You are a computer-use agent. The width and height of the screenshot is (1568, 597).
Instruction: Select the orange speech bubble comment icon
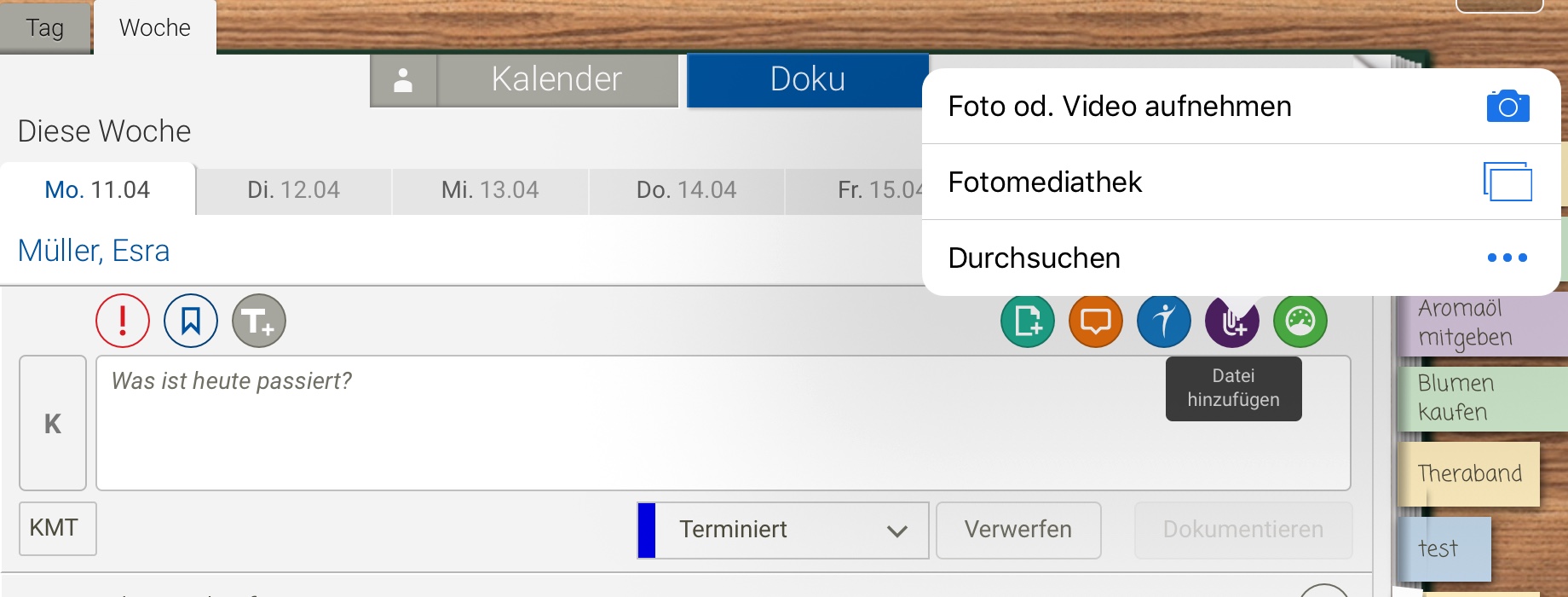[x=1096, y=321]
